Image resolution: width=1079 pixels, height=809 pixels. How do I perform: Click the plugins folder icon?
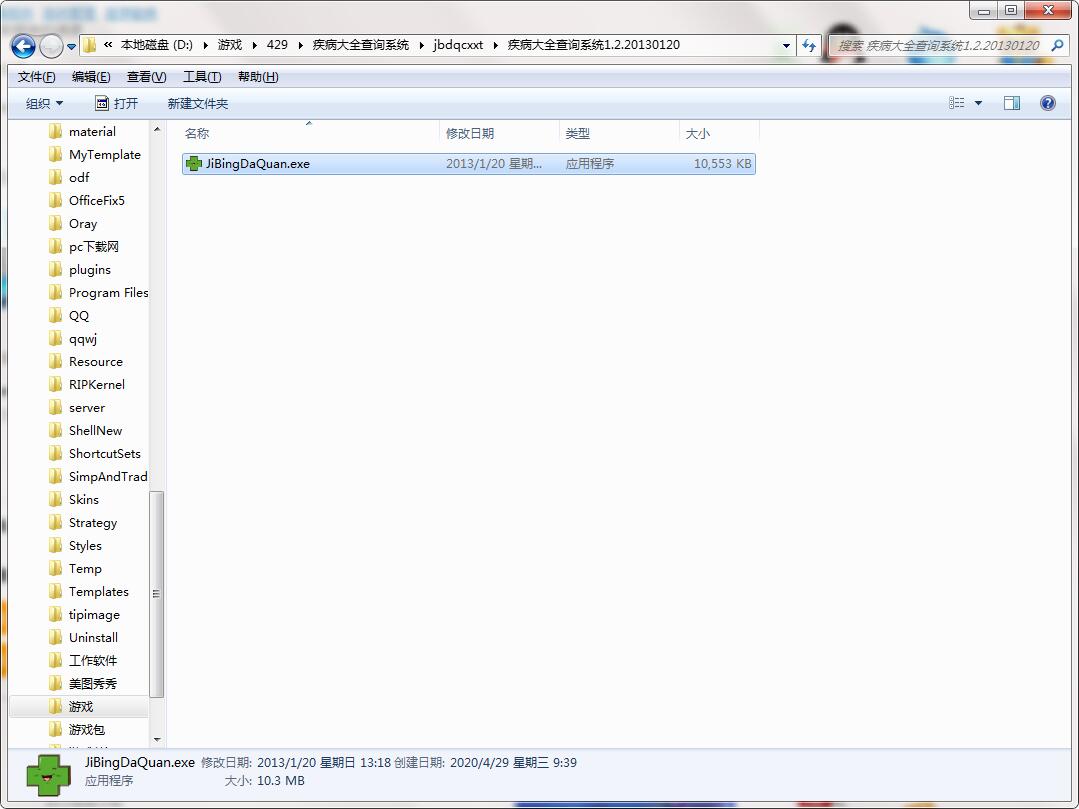pos(56,270)
